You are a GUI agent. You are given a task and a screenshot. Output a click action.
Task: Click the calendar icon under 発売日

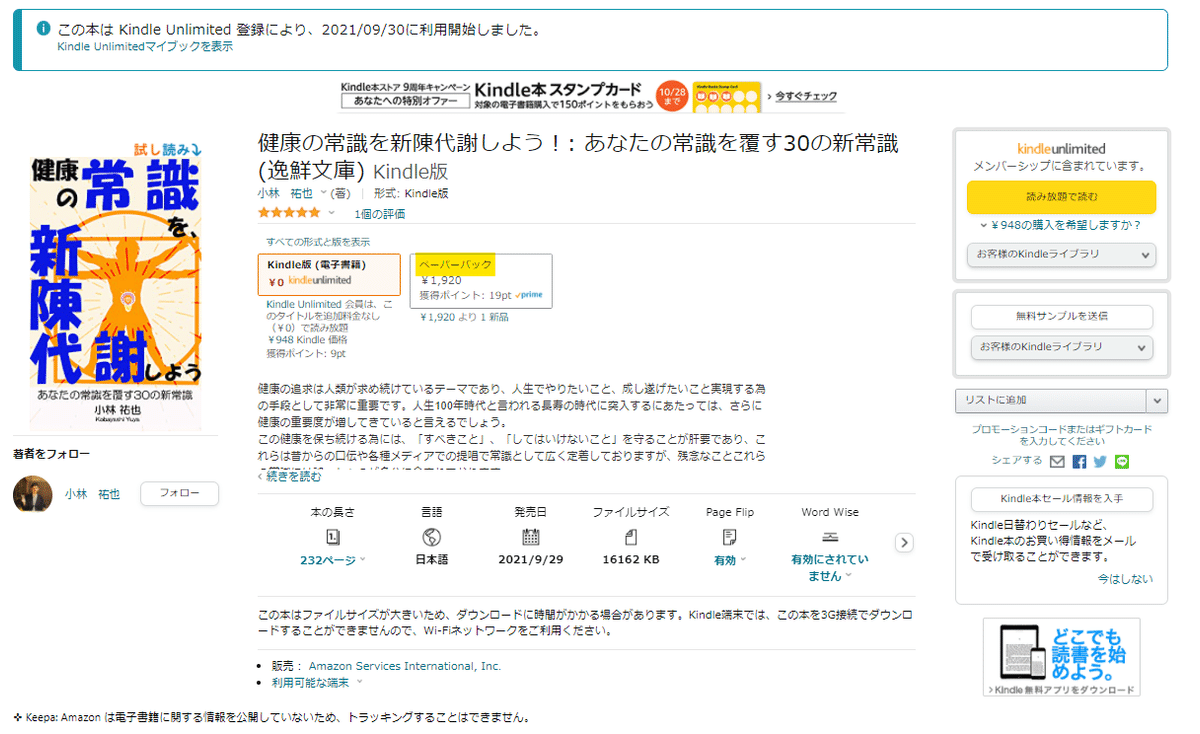coord(530,535)
